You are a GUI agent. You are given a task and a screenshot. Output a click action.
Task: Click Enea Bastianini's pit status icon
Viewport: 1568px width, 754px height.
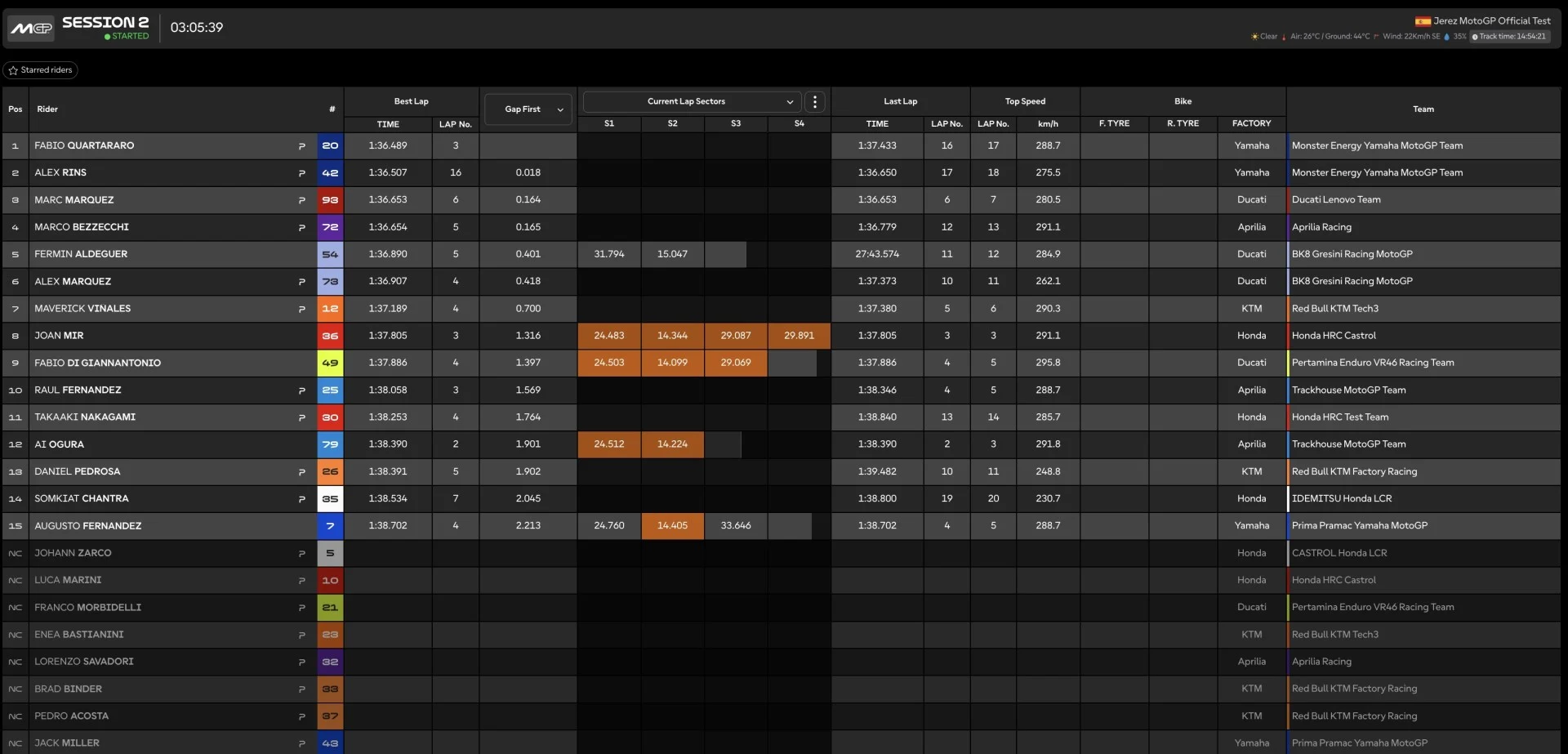[x=301, y=635]
